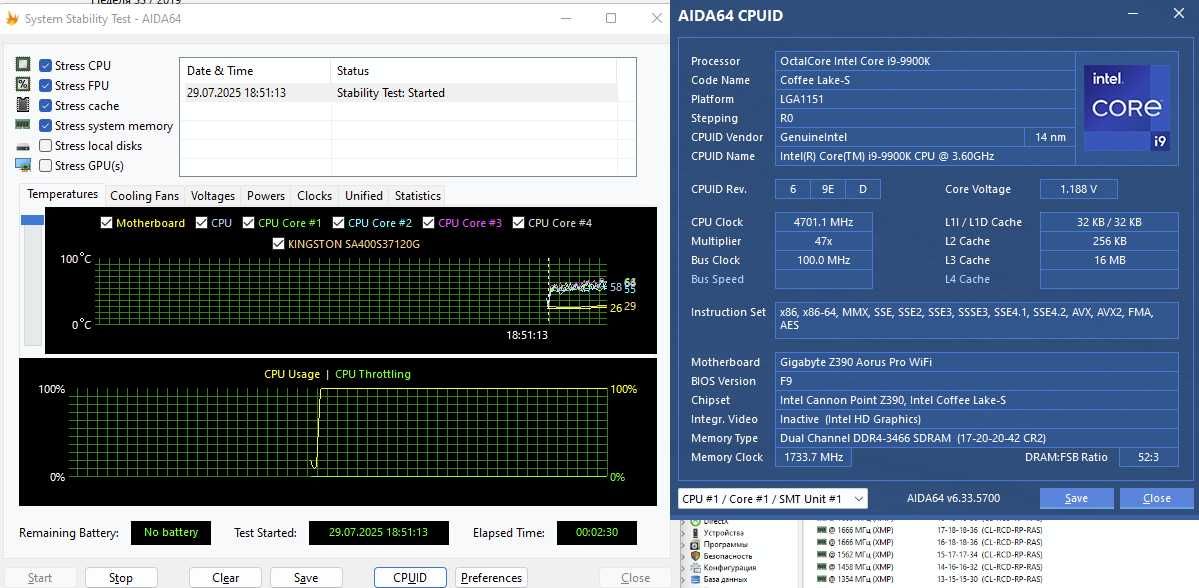Click the Date & Time column header
The width and height of the screenshot is (1199, 588).
[255, 70]
